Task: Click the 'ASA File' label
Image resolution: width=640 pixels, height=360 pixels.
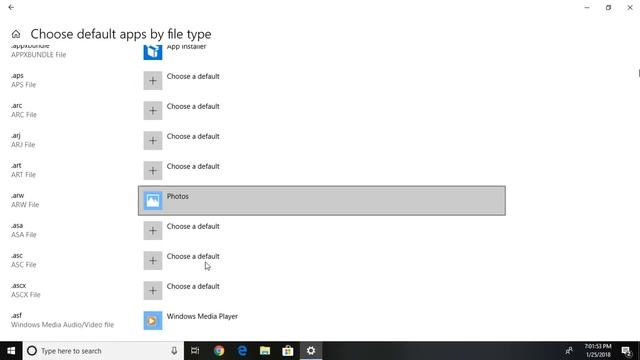Action: 24,235
